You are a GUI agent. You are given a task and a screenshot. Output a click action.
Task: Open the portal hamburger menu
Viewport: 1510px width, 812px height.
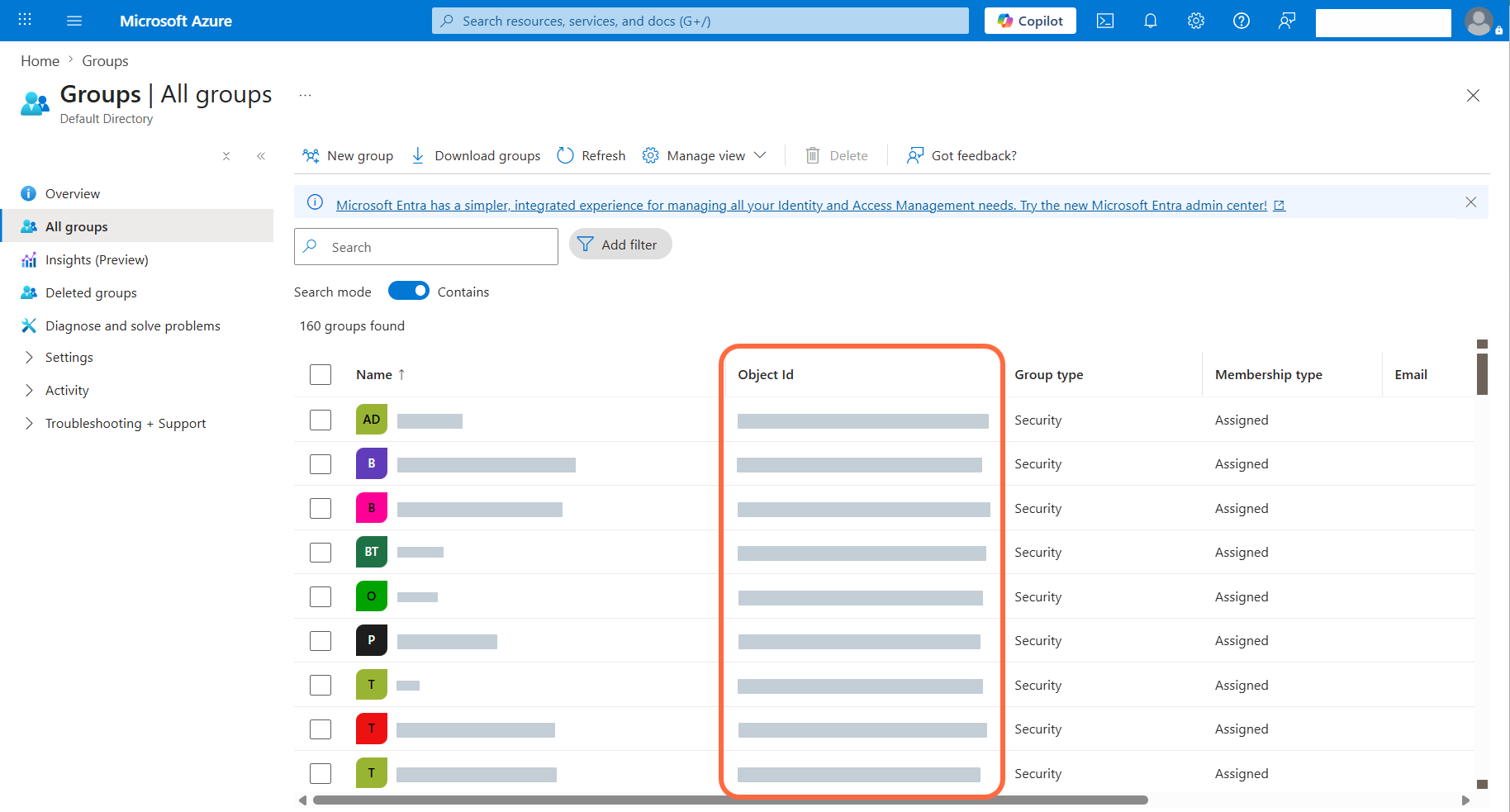74,21
